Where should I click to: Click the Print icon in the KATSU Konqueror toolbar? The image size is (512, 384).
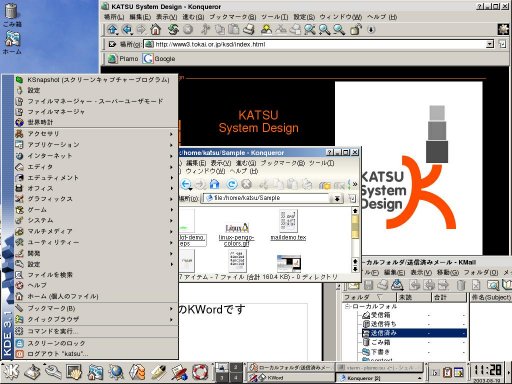click(x=248, y=30)
